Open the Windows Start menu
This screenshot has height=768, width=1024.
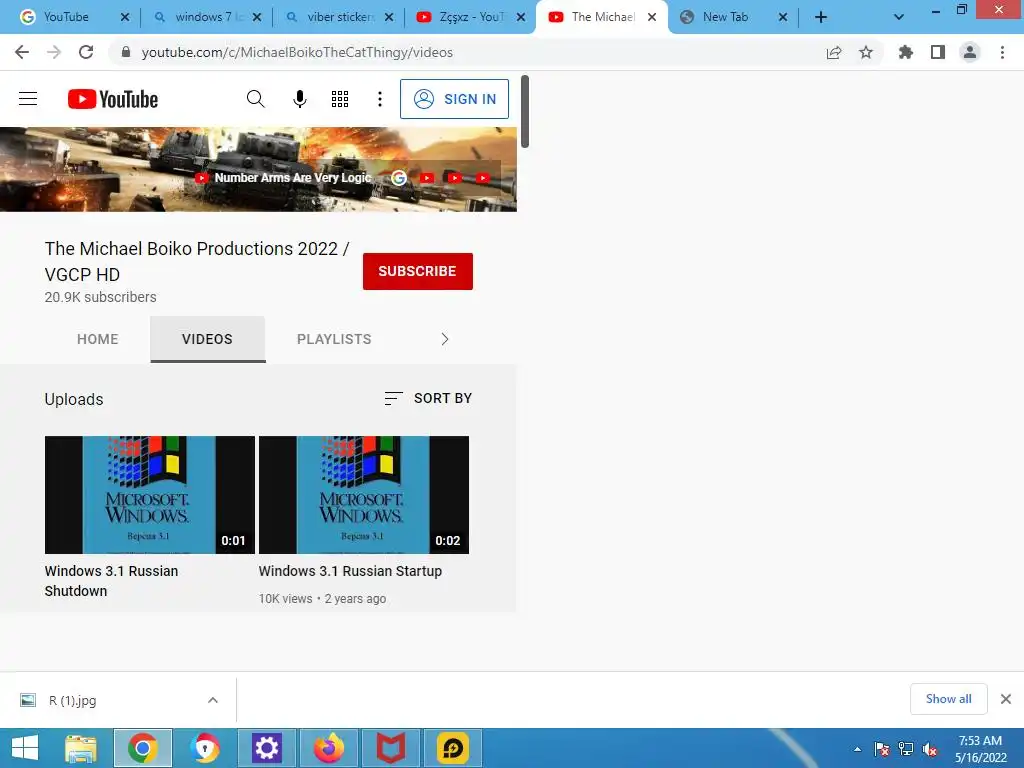(25, 748)
